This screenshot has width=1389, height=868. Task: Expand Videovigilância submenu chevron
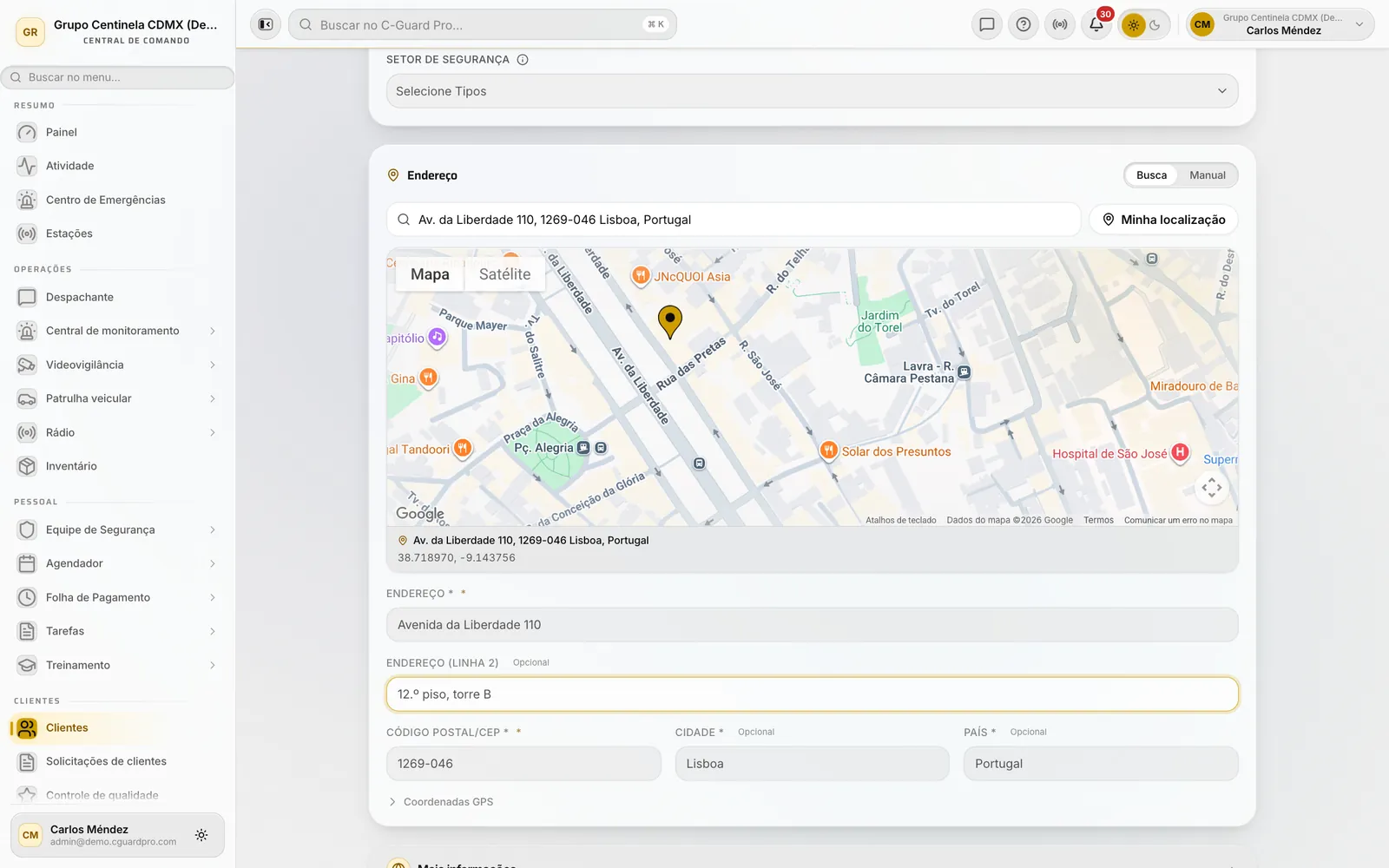click(212, 365)
